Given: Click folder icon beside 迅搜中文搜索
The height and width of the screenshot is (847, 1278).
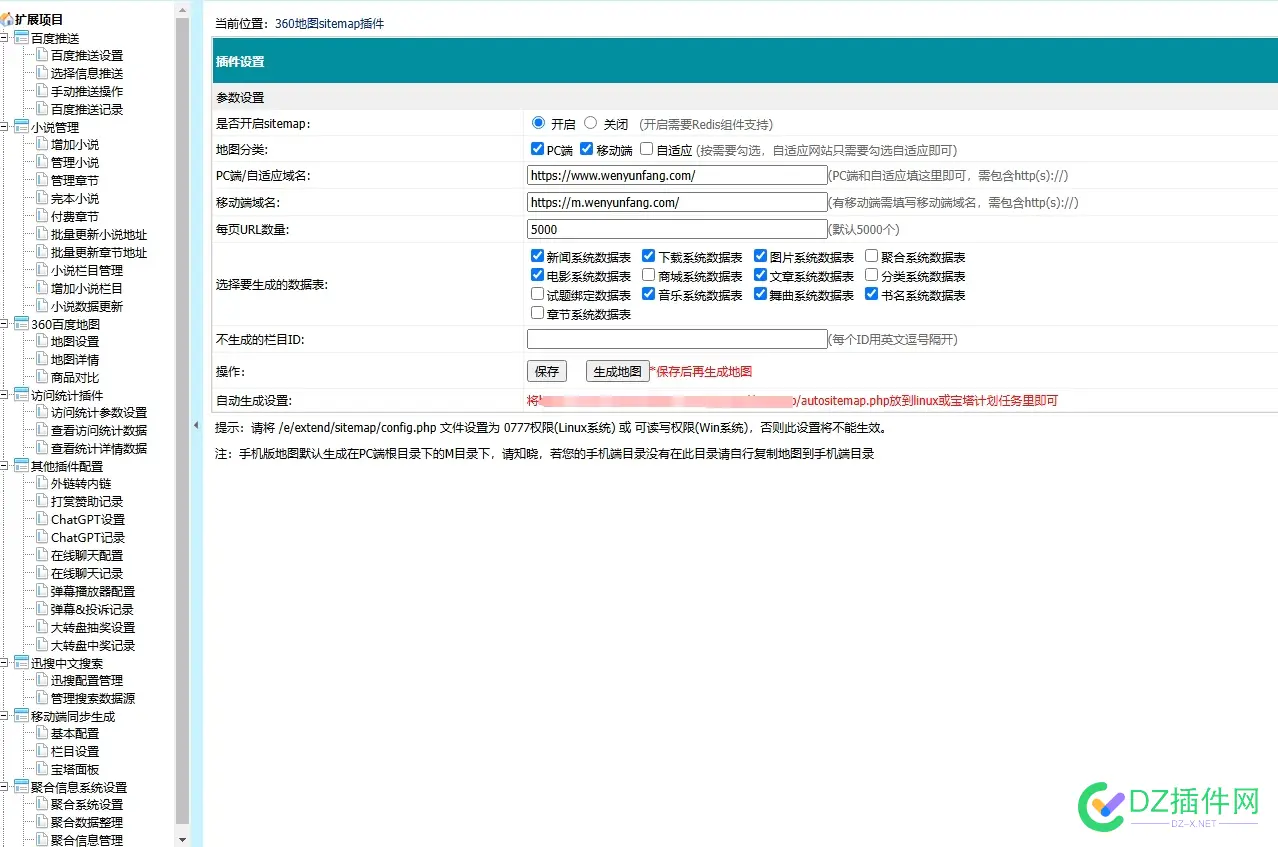Looking at the screenshot, I should click(x=21, y=663).
